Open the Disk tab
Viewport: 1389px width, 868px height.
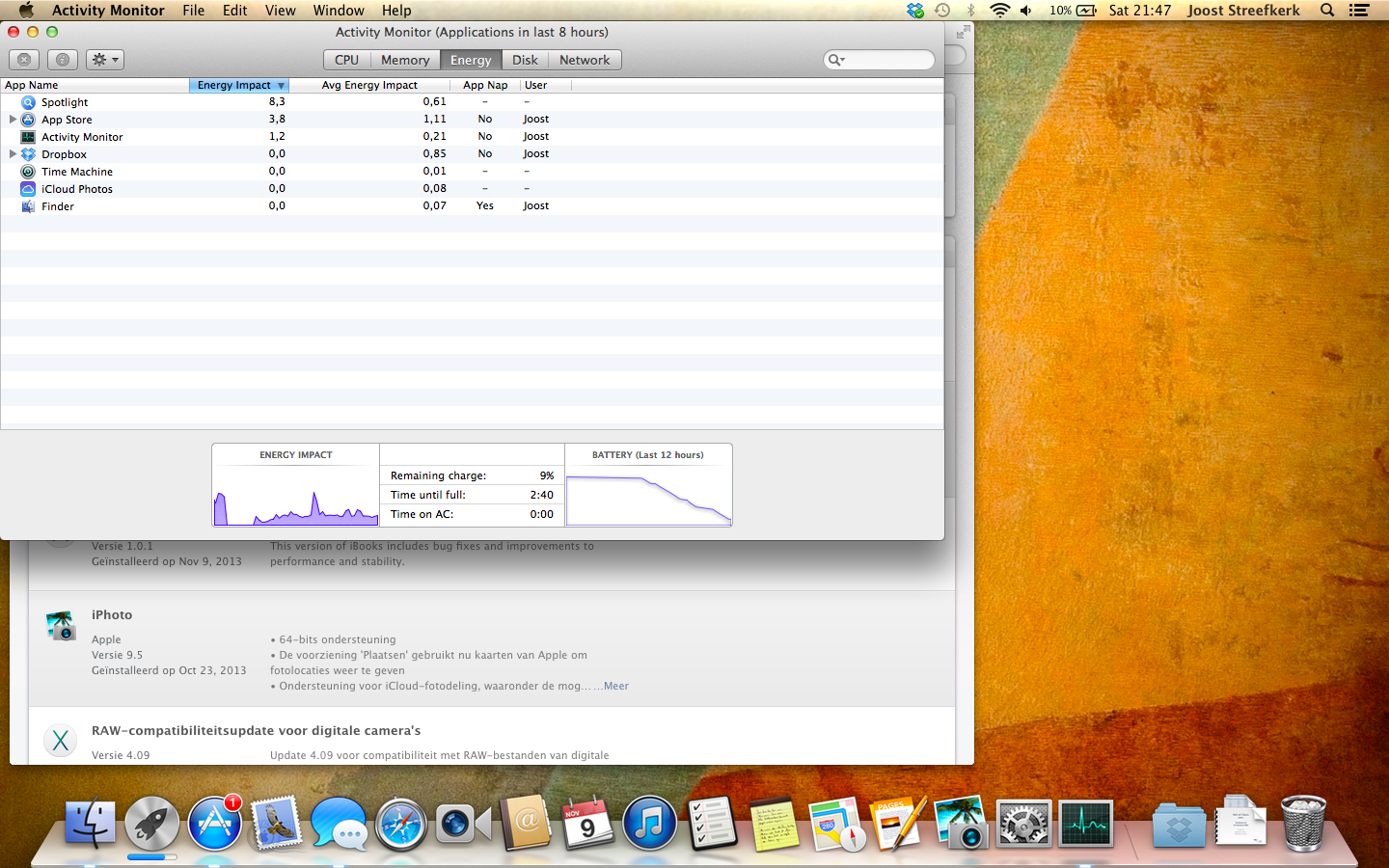tap(525, 60)
